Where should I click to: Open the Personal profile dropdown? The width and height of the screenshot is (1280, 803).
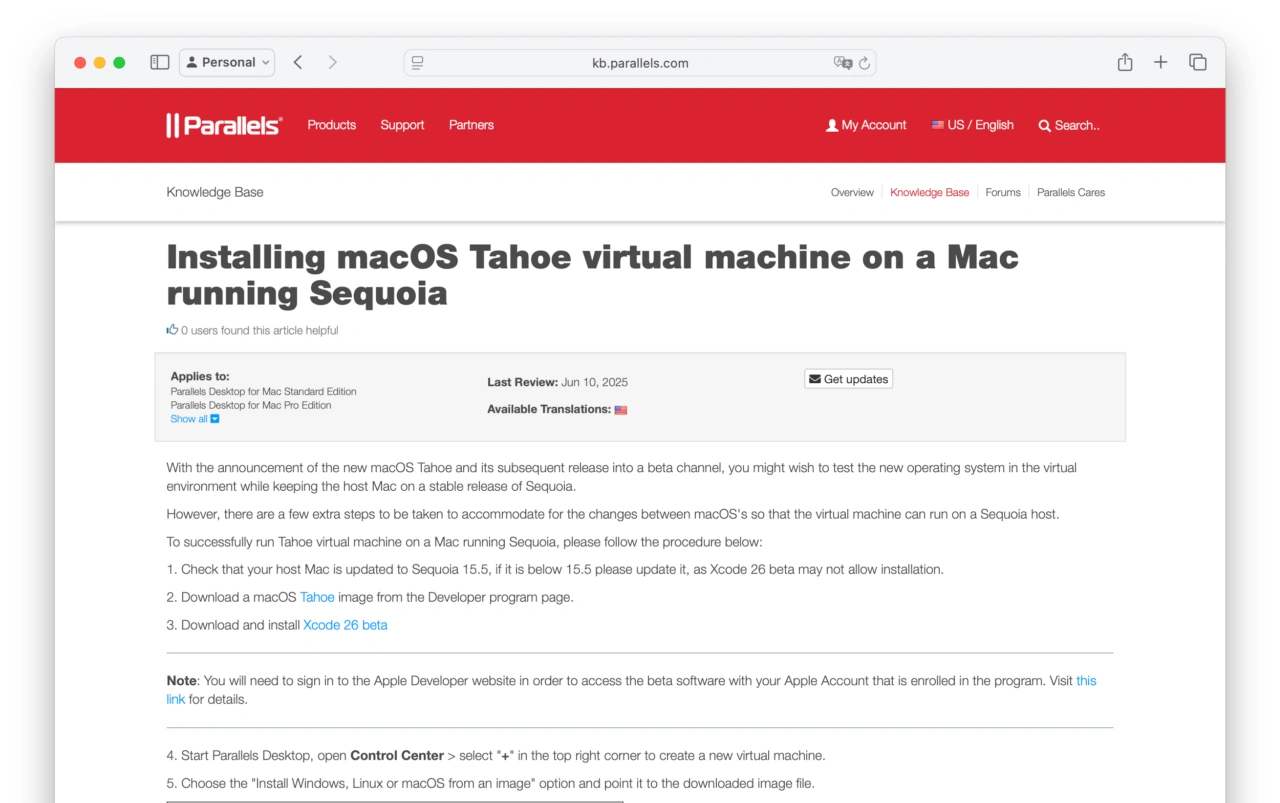pos(227,62)
